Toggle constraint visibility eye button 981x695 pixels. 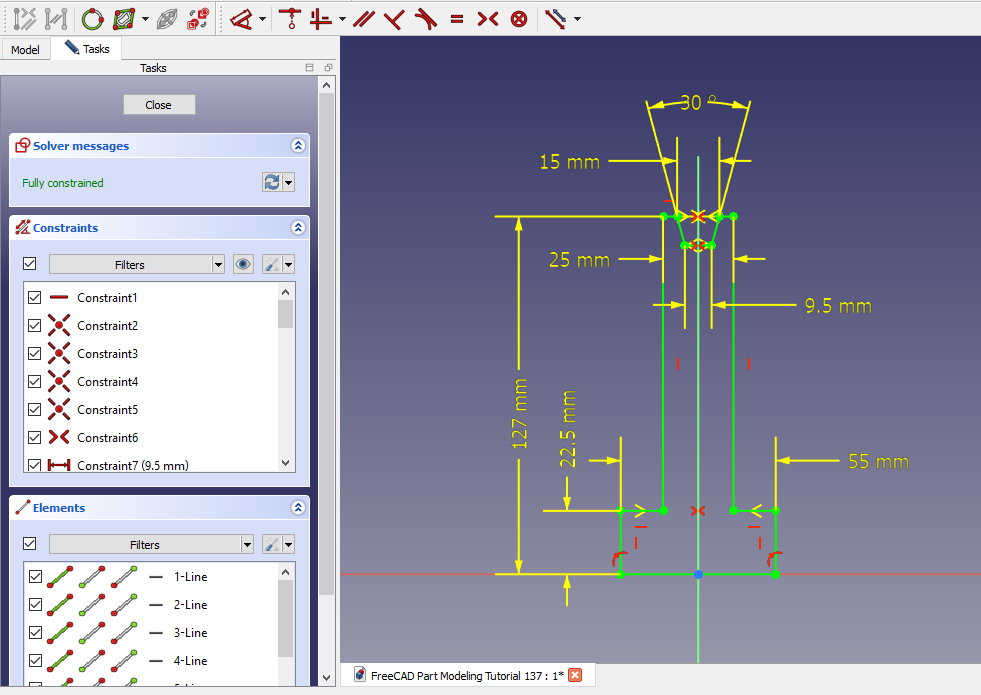tap(243, 264)
